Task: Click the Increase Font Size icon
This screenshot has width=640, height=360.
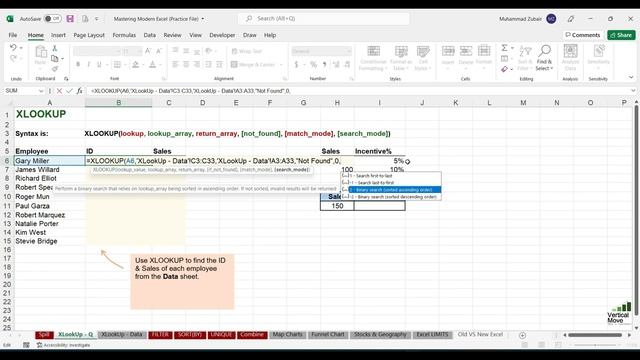Action: [x=148, y=51]
